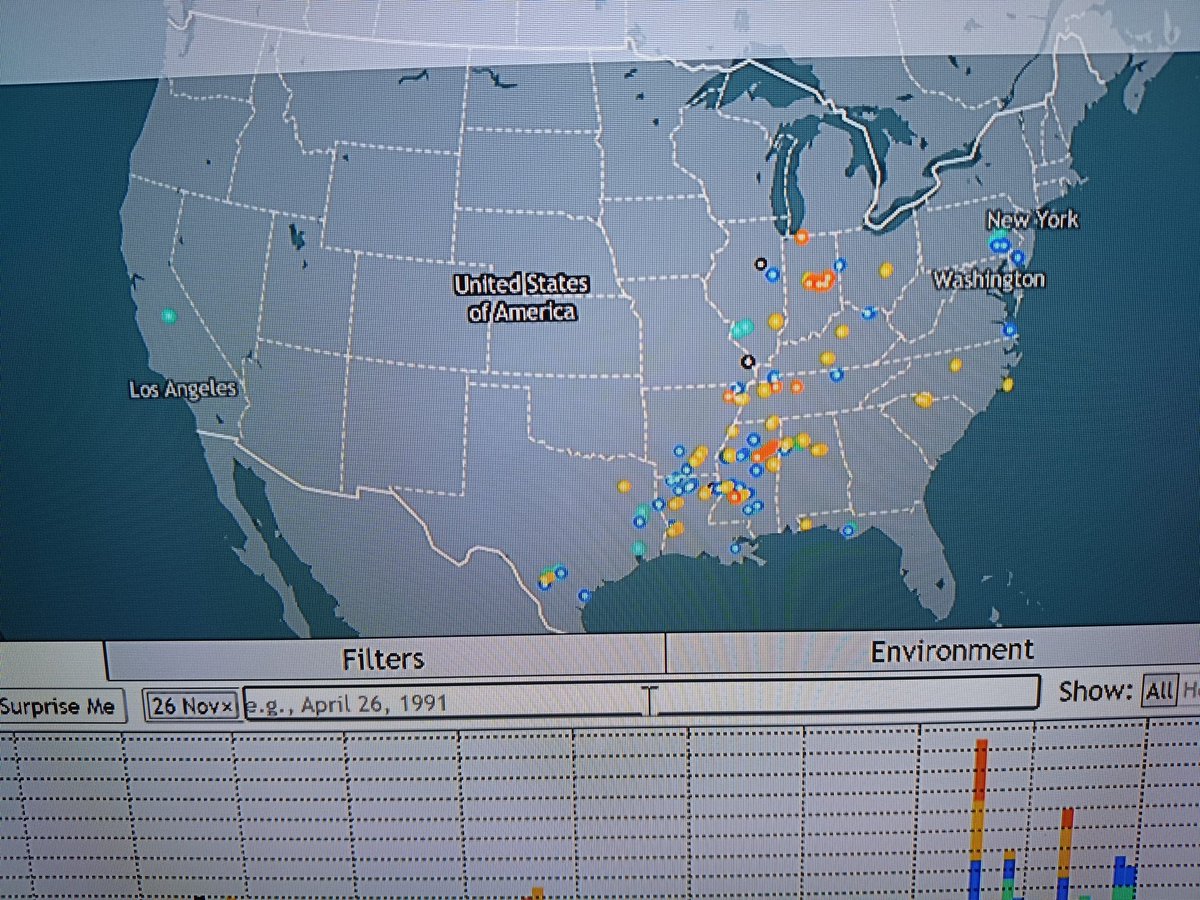Click the teal marker on the Texas coast
The image size is (1200, 900).
coord(639,548)
